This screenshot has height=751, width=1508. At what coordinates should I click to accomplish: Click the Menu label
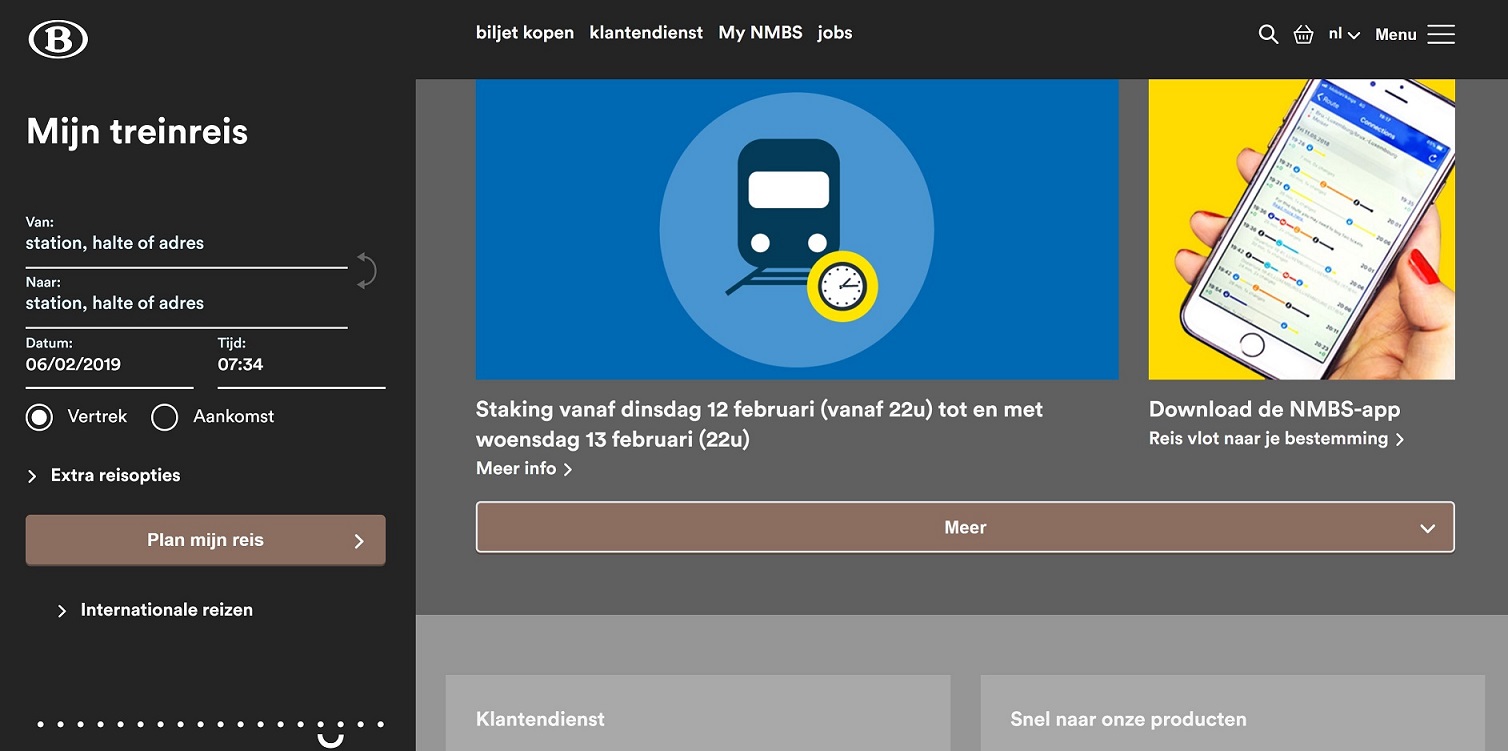tap(1395, 35)
